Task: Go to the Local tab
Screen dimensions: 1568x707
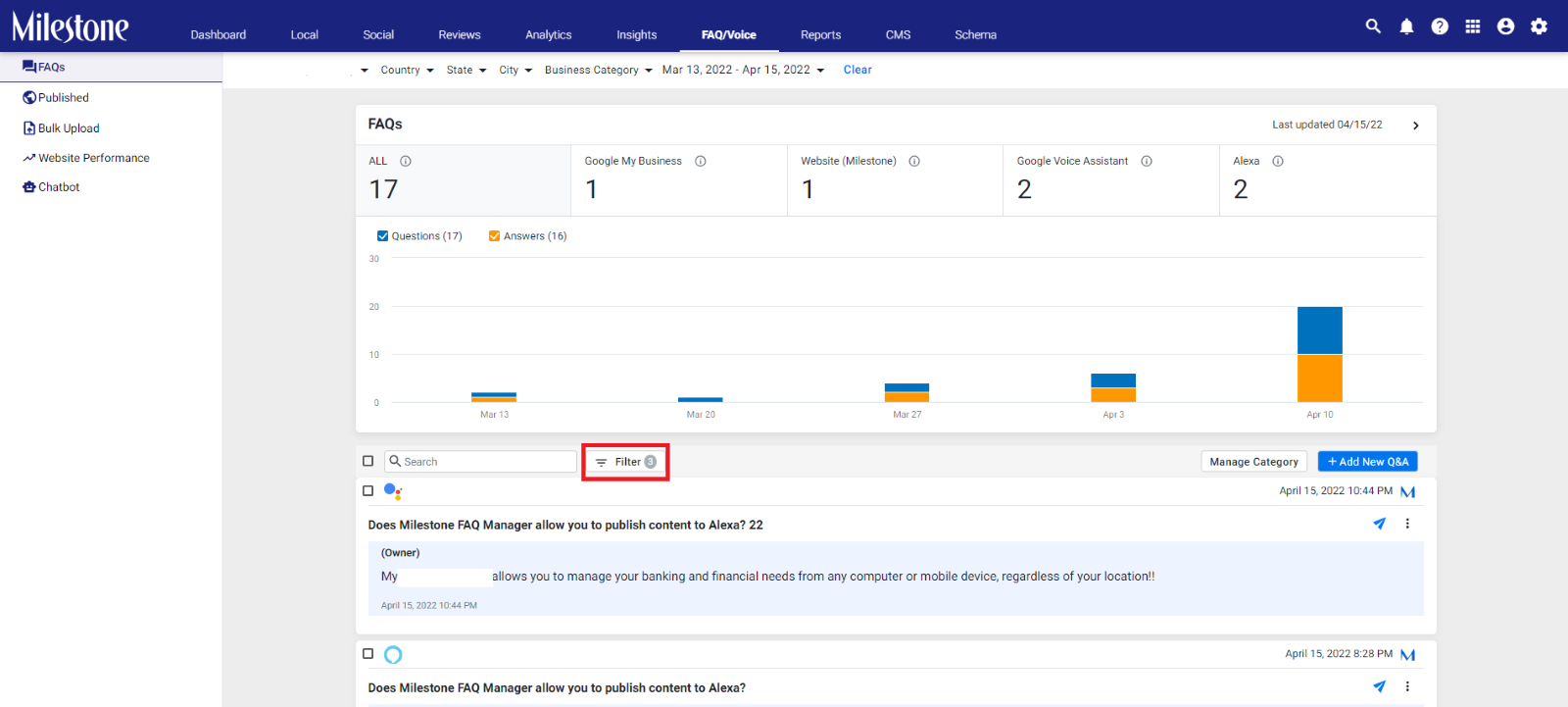Action: (x=305, y=34)
